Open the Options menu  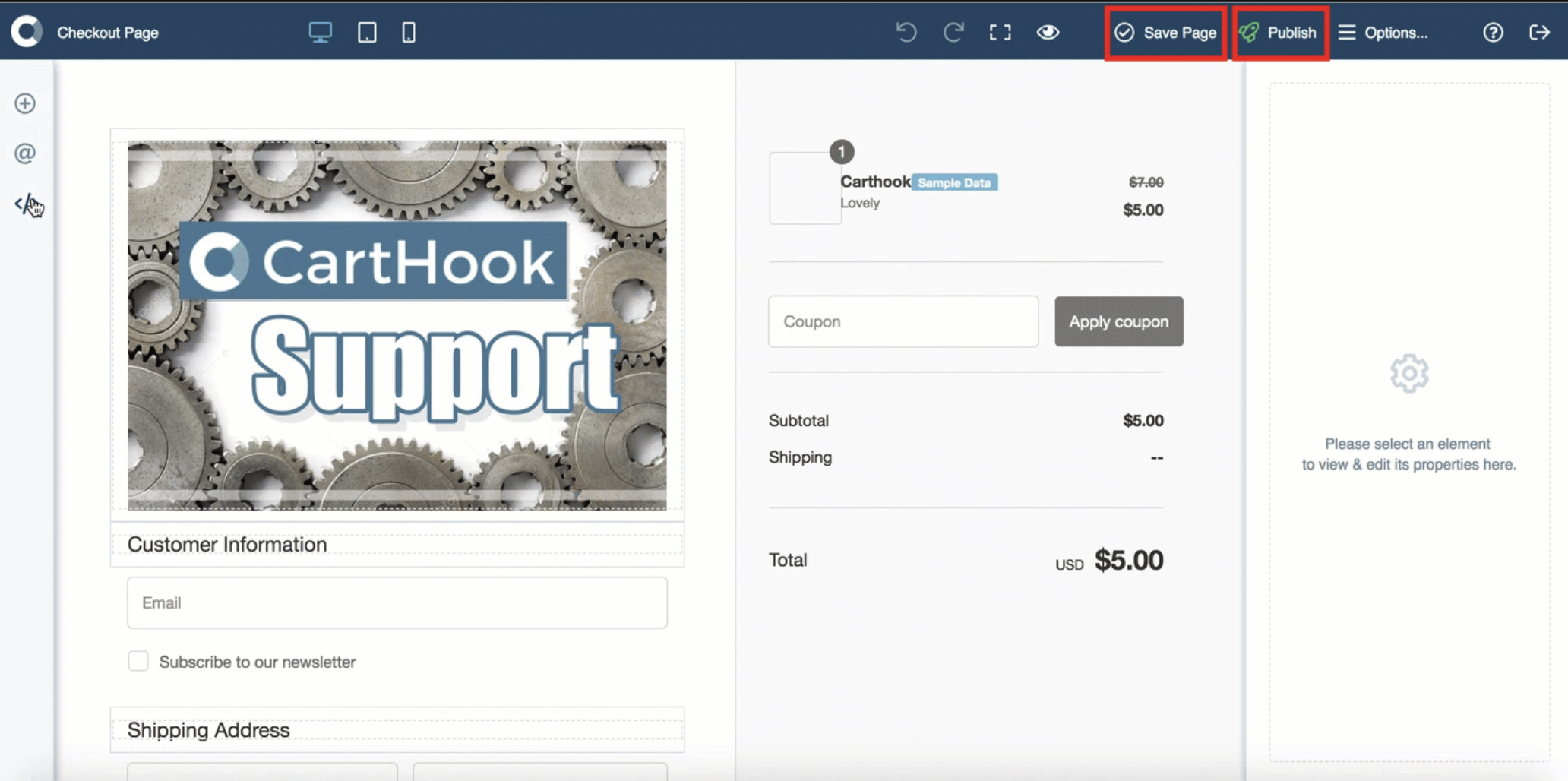point(1383,33)
